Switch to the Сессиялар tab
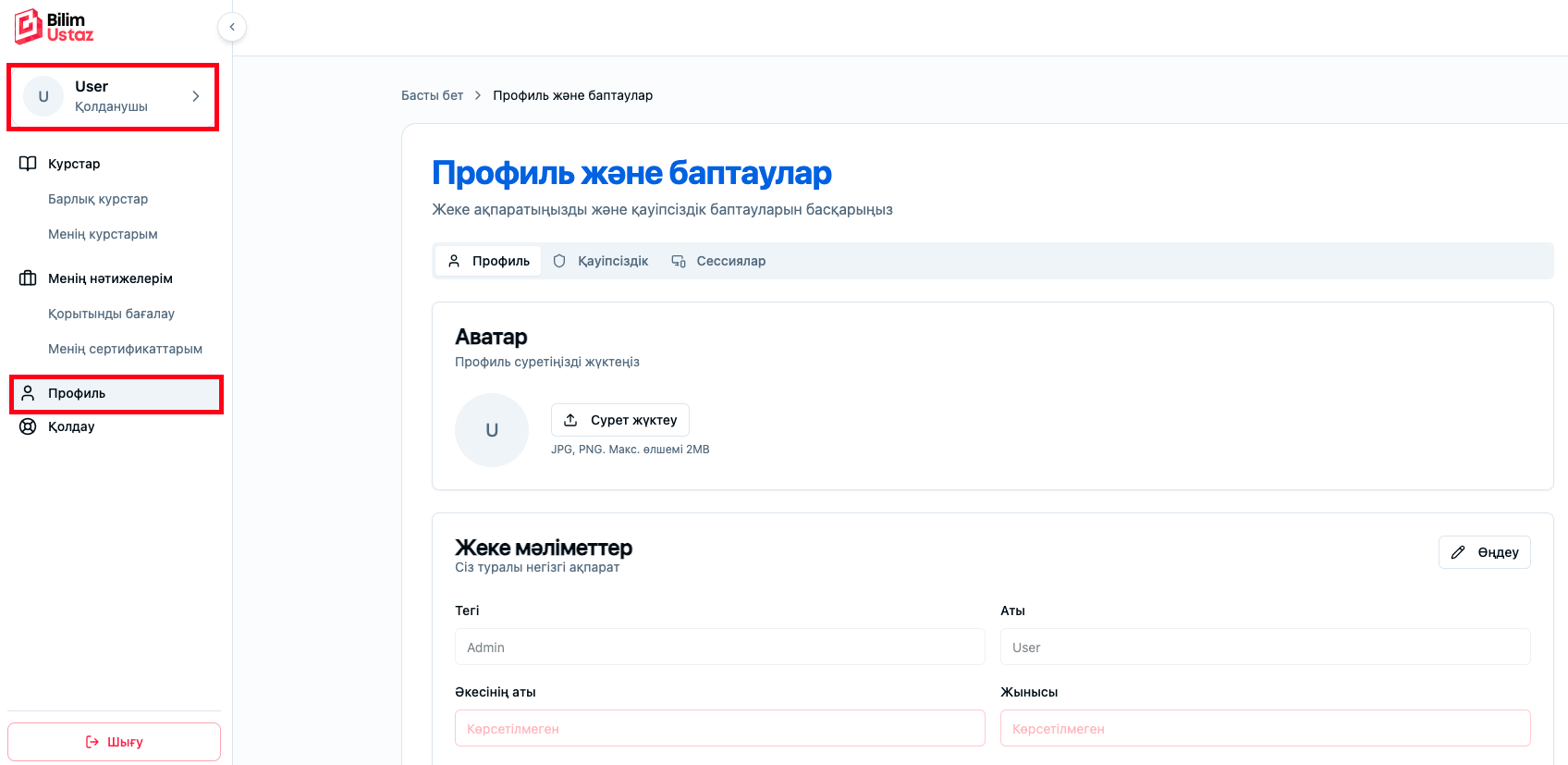This screenshot has width=1568, height=765. click(x=718, y=261)
